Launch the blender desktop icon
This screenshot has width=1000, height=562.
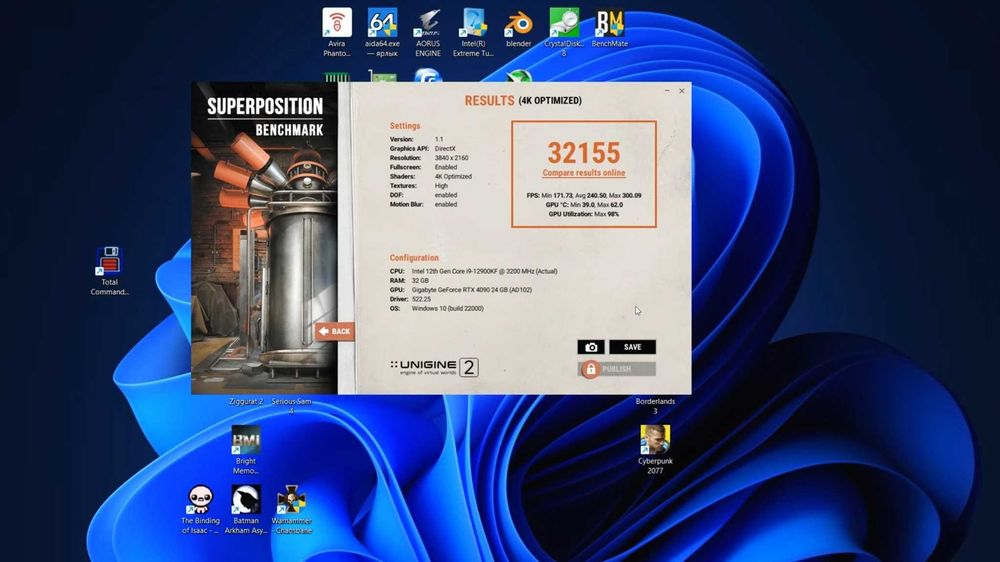tap(518, 28)
